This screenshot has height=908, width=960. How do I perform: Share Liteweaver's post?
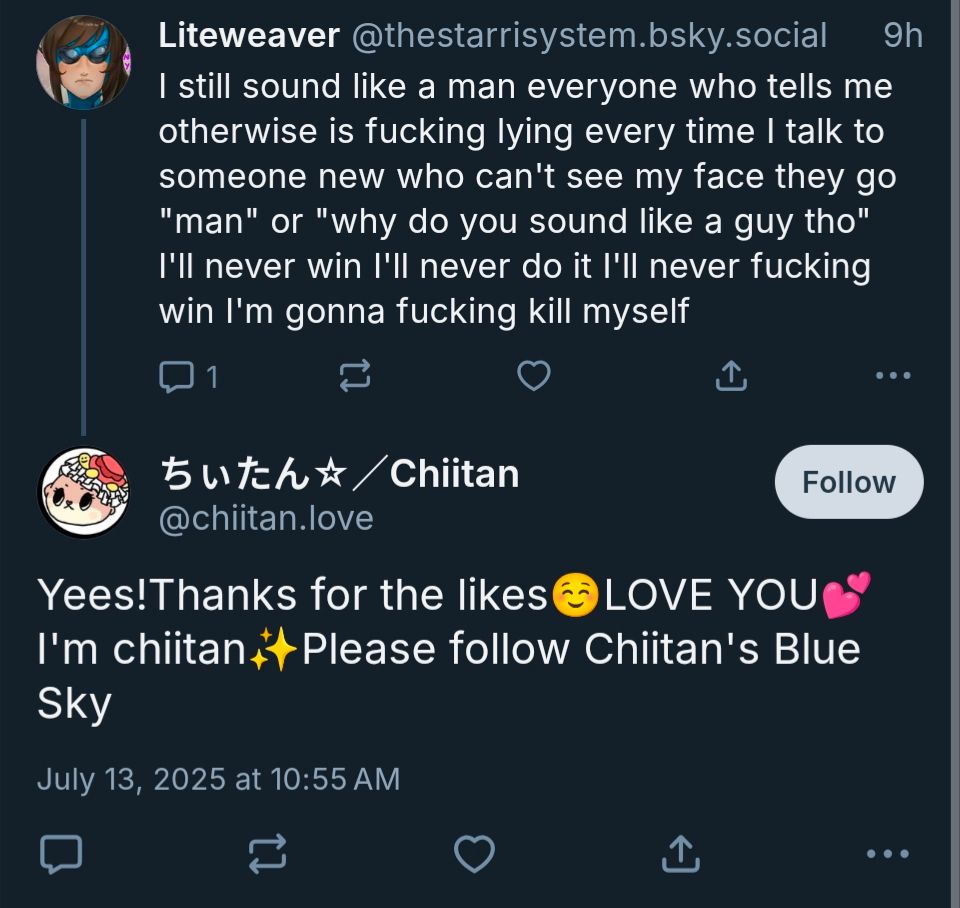(x=731, y=376)
